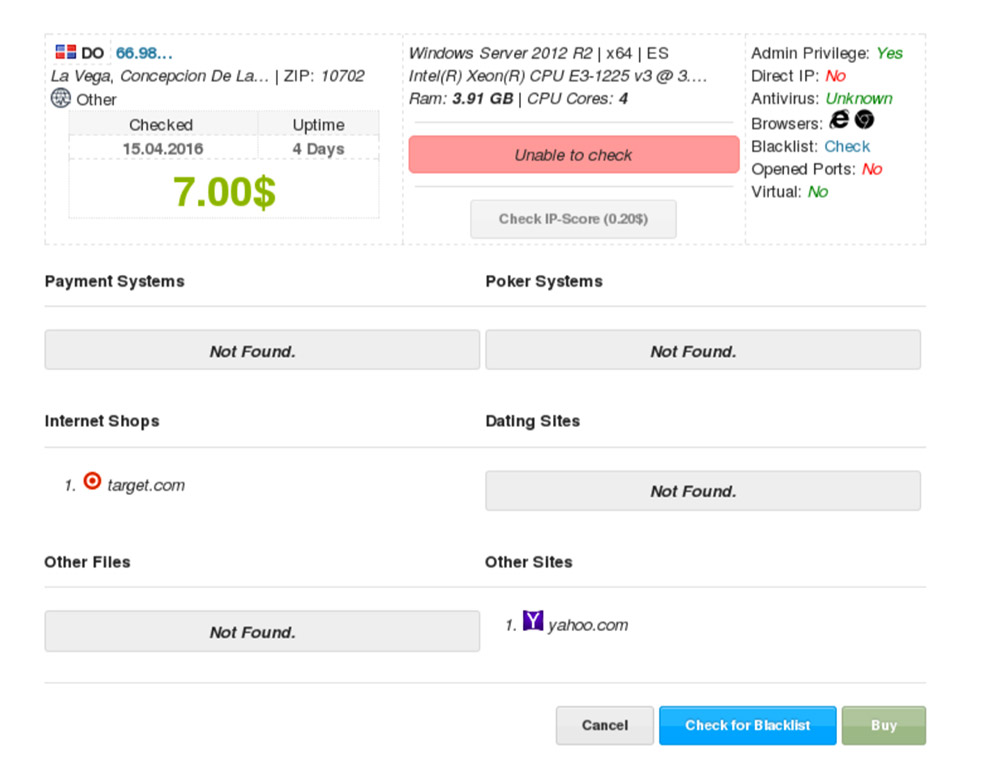Image resolution: width=1000 pixels, height=757 pixels.
Task: Click the 4 Days uptime value
Action: pos(318,149)
